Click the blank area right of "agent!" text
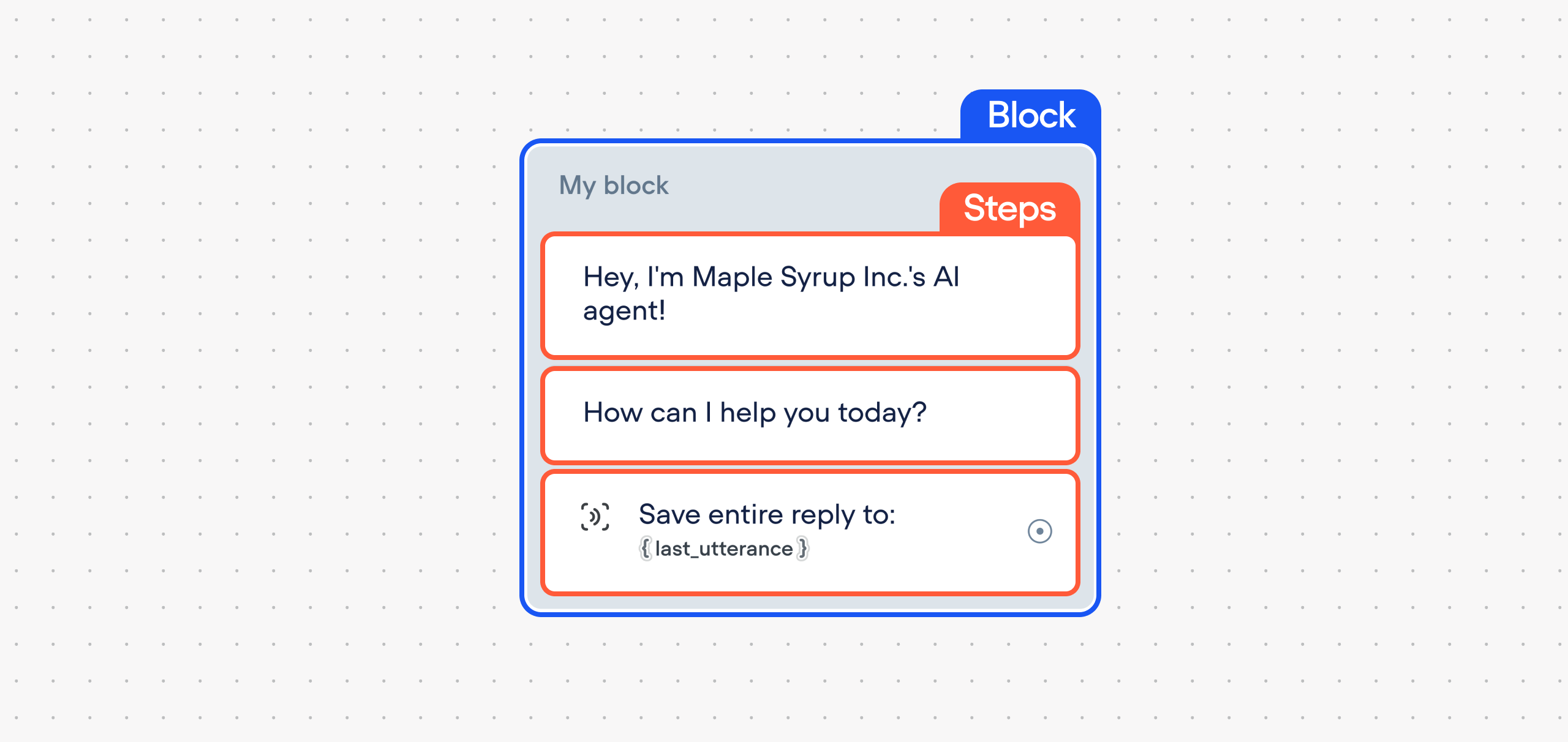The width and height of the screenshot is (1568, 742). coord(858,311)
